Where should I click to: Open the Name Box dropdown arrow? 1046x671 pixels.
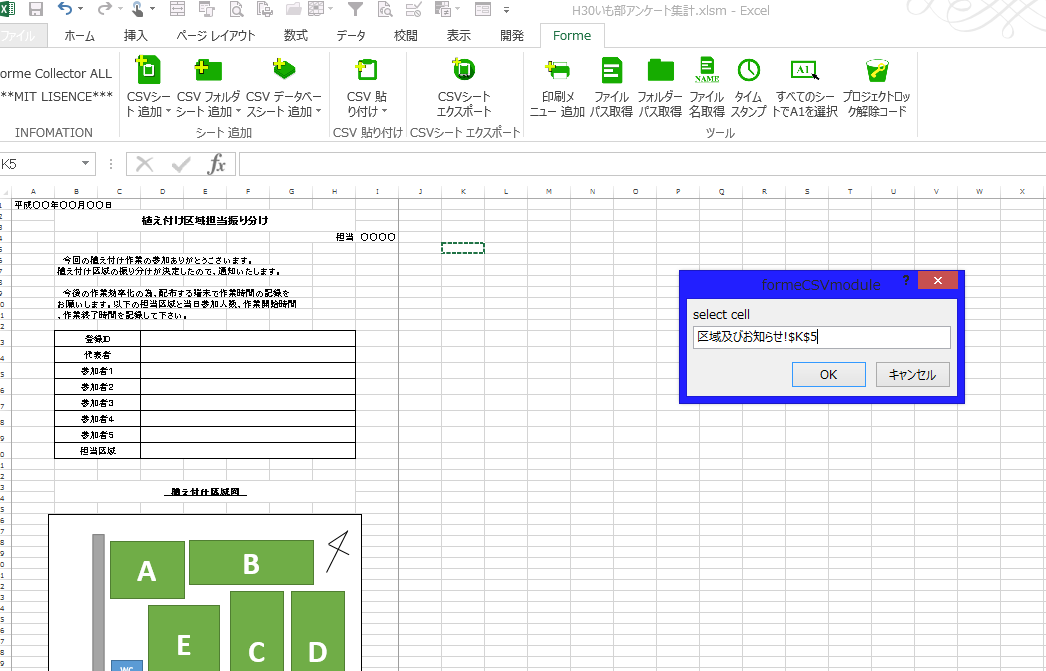[86, 164]
